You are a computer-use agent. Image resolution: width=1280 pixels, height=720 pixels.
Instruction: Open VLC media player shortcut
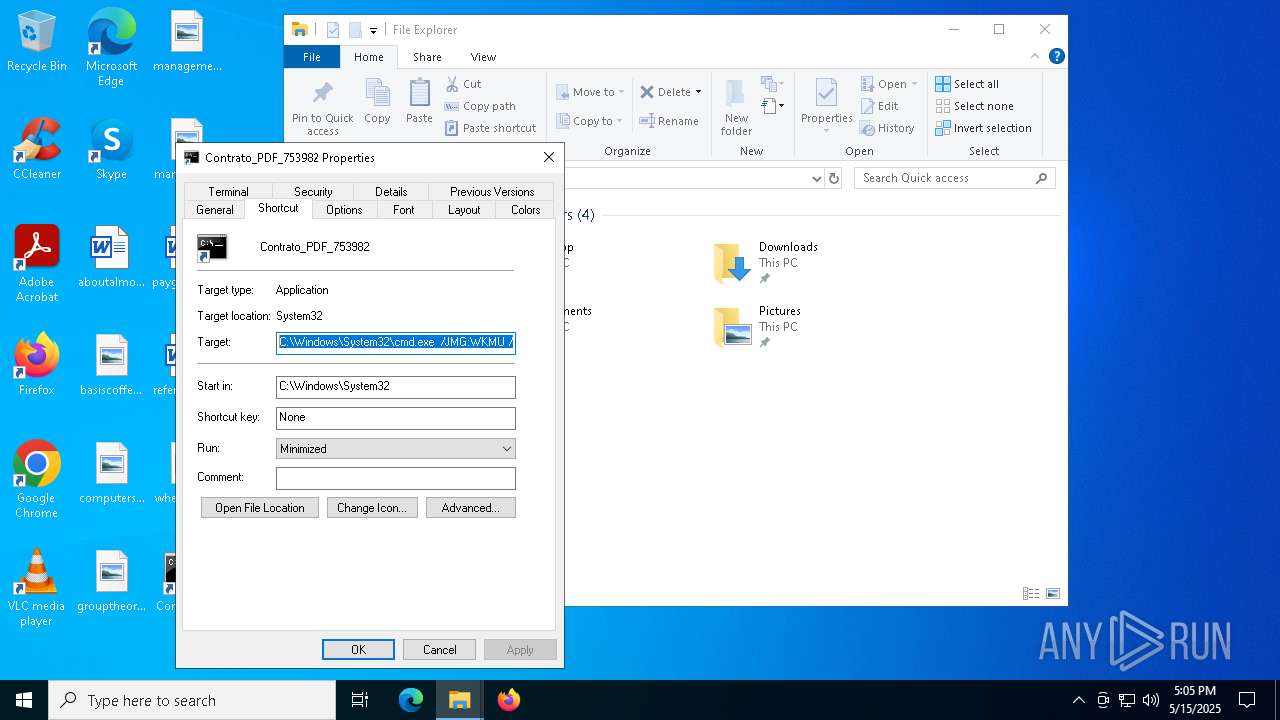[x=37, y=588]
